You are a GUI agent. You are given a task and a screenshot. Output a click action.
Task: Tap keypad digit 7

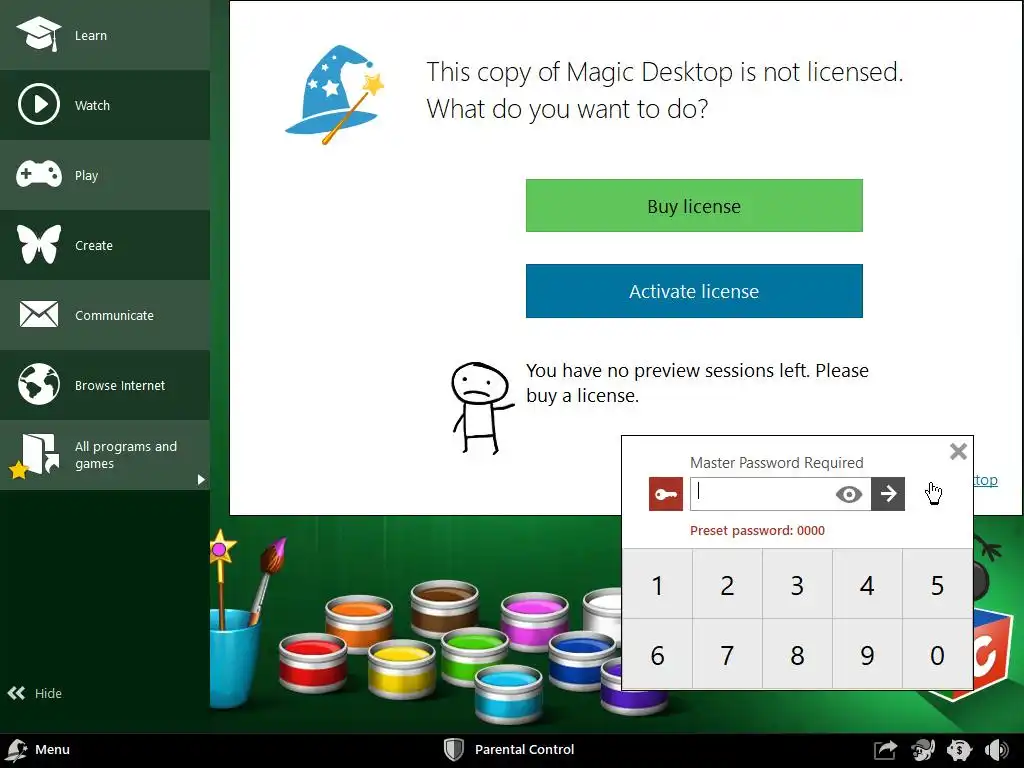pos(728,654)
